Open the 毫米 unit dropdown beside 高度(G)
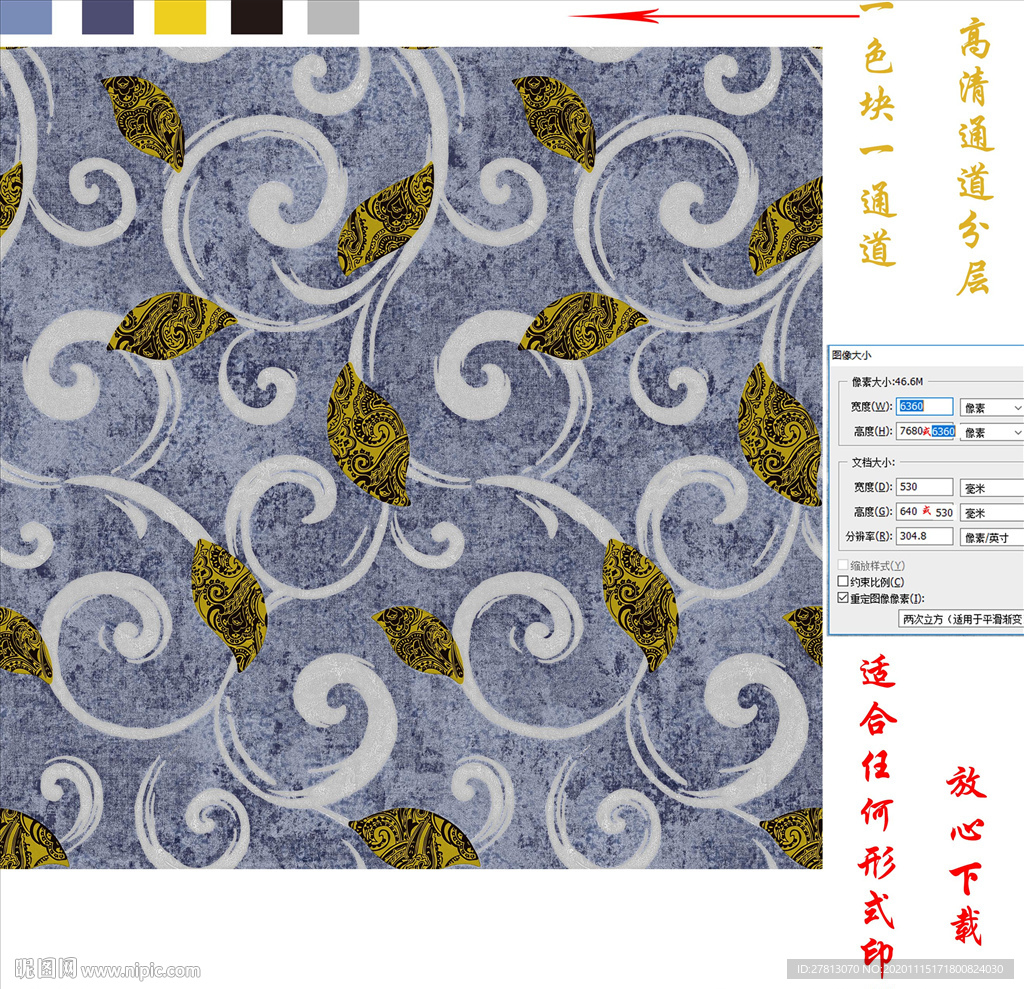Viewport: 1024px width, 989px height. 991,513
